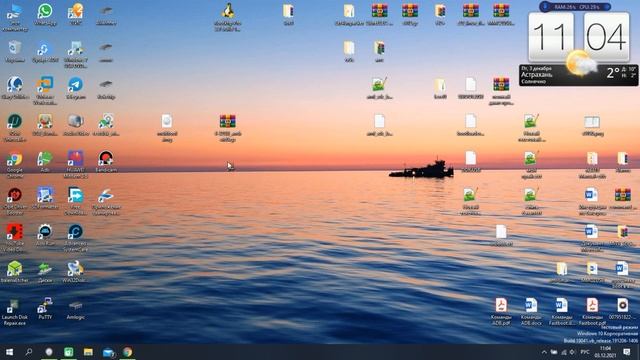The width and height of the screenshot is (640, 360).
Task: Select the Команды Fastboot Word document
Action: point(562,311)
